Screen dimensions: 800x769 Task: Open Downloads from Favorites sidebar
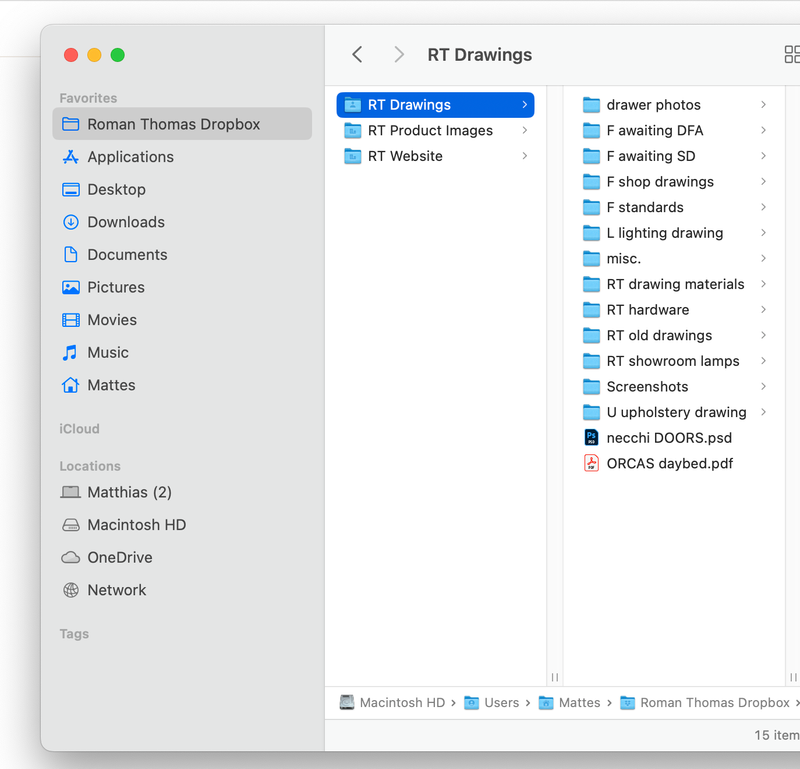coord(125,222)
